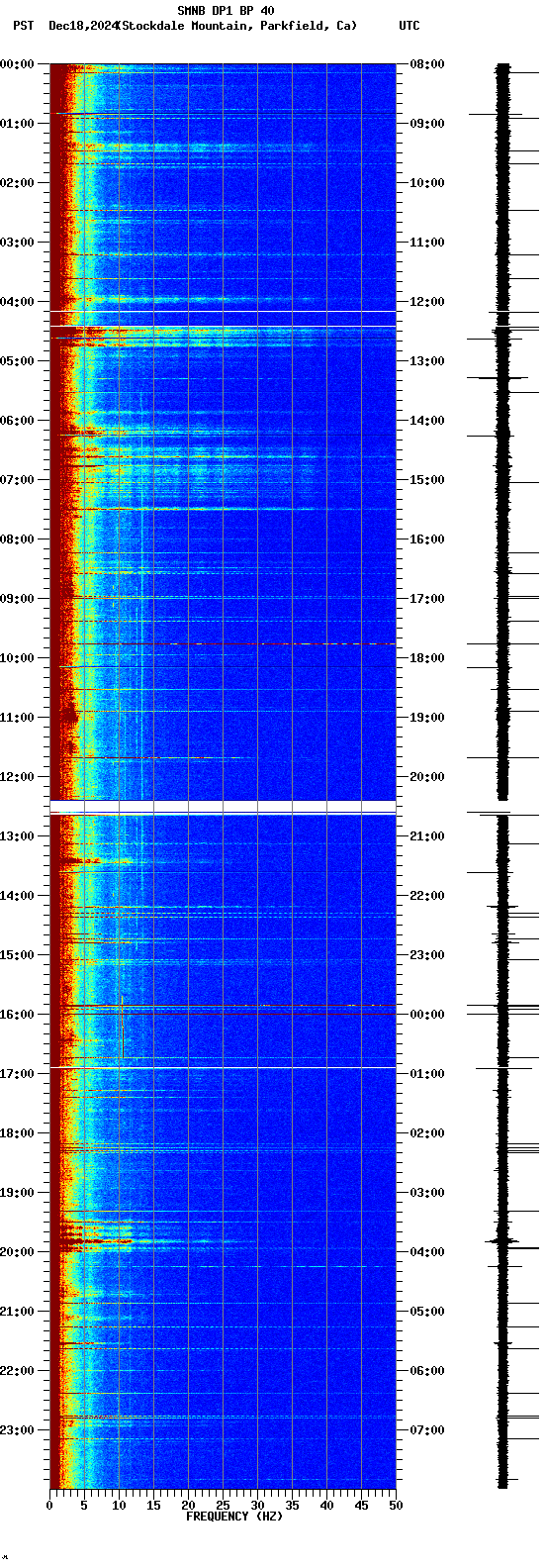Select the "00:00" PST label on left axis

coord(16,64)
